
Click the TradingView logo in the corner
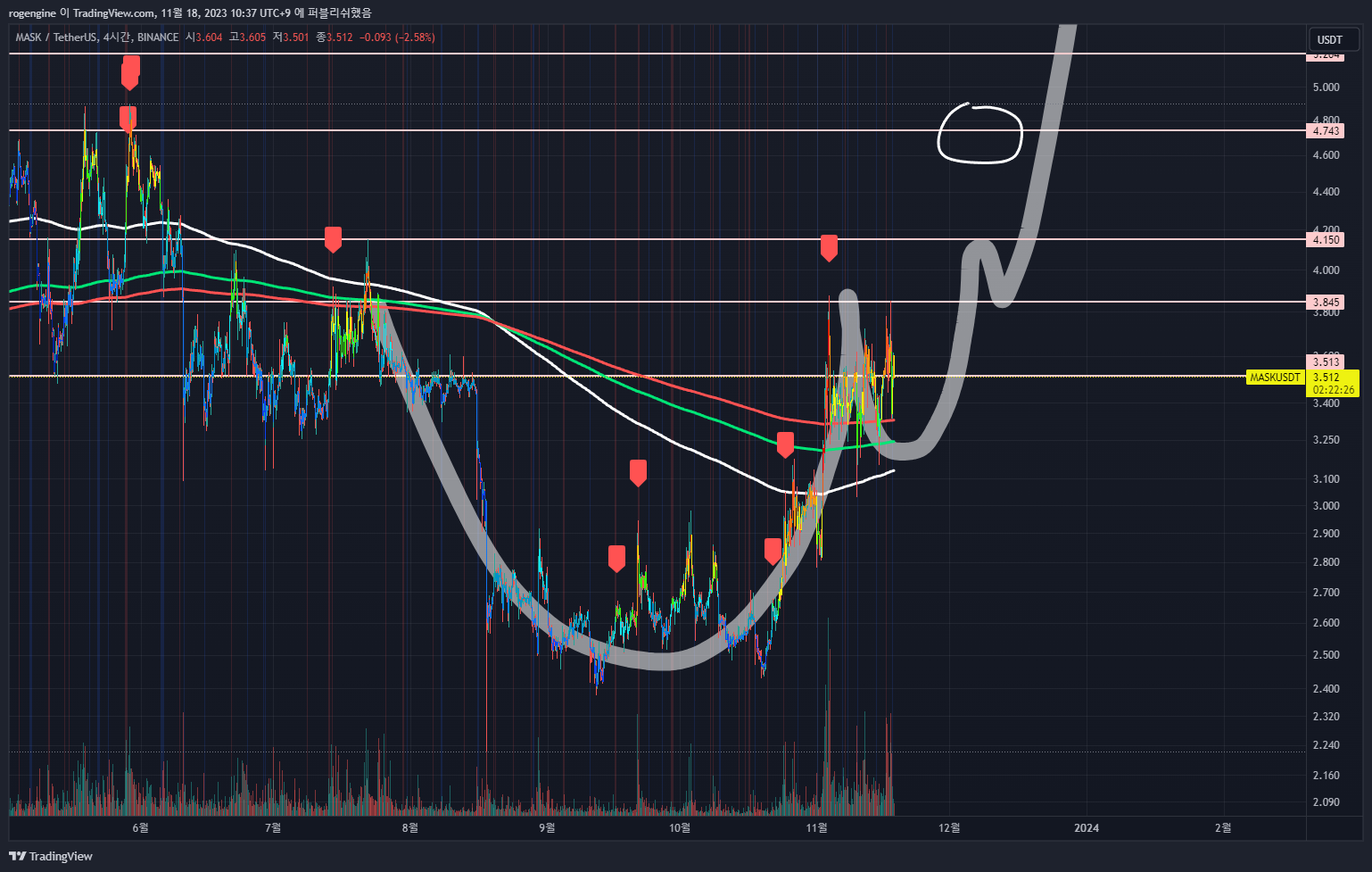pyautogui.click(x=51, y=856)
